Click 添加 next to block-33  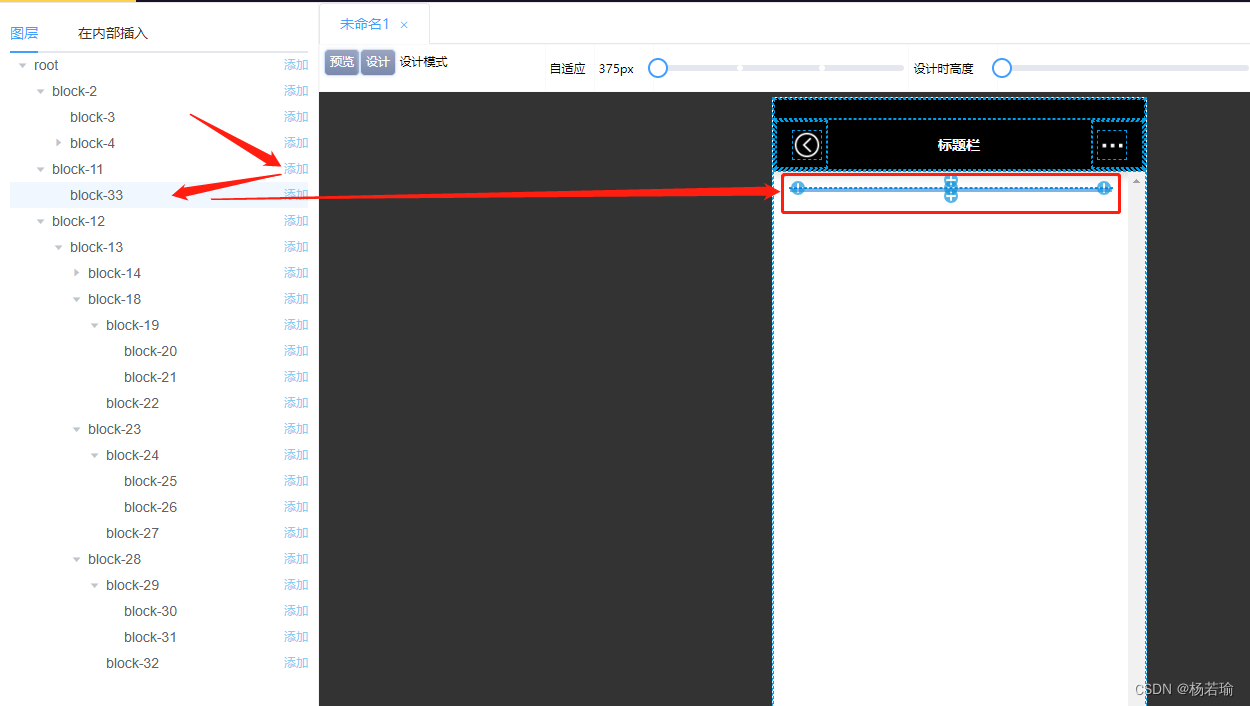point(296,195)
